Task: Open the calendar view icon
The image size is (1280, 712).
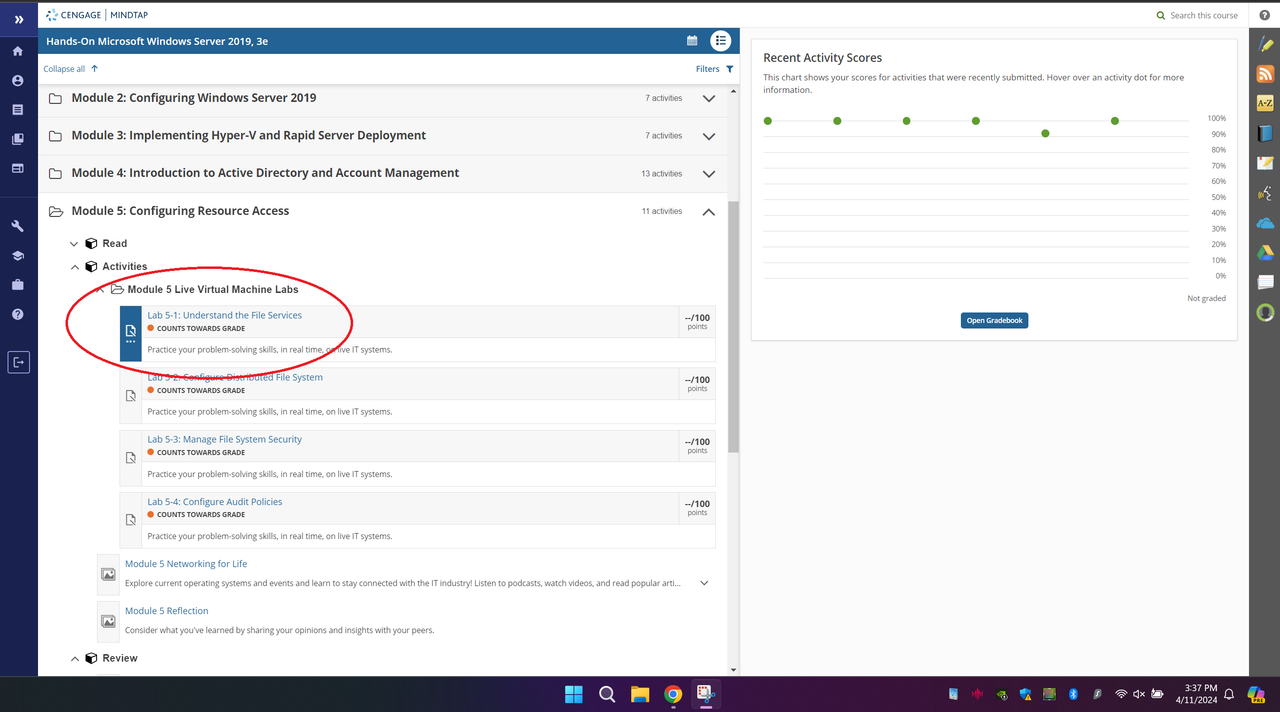Action: click(x=692, y=41)
